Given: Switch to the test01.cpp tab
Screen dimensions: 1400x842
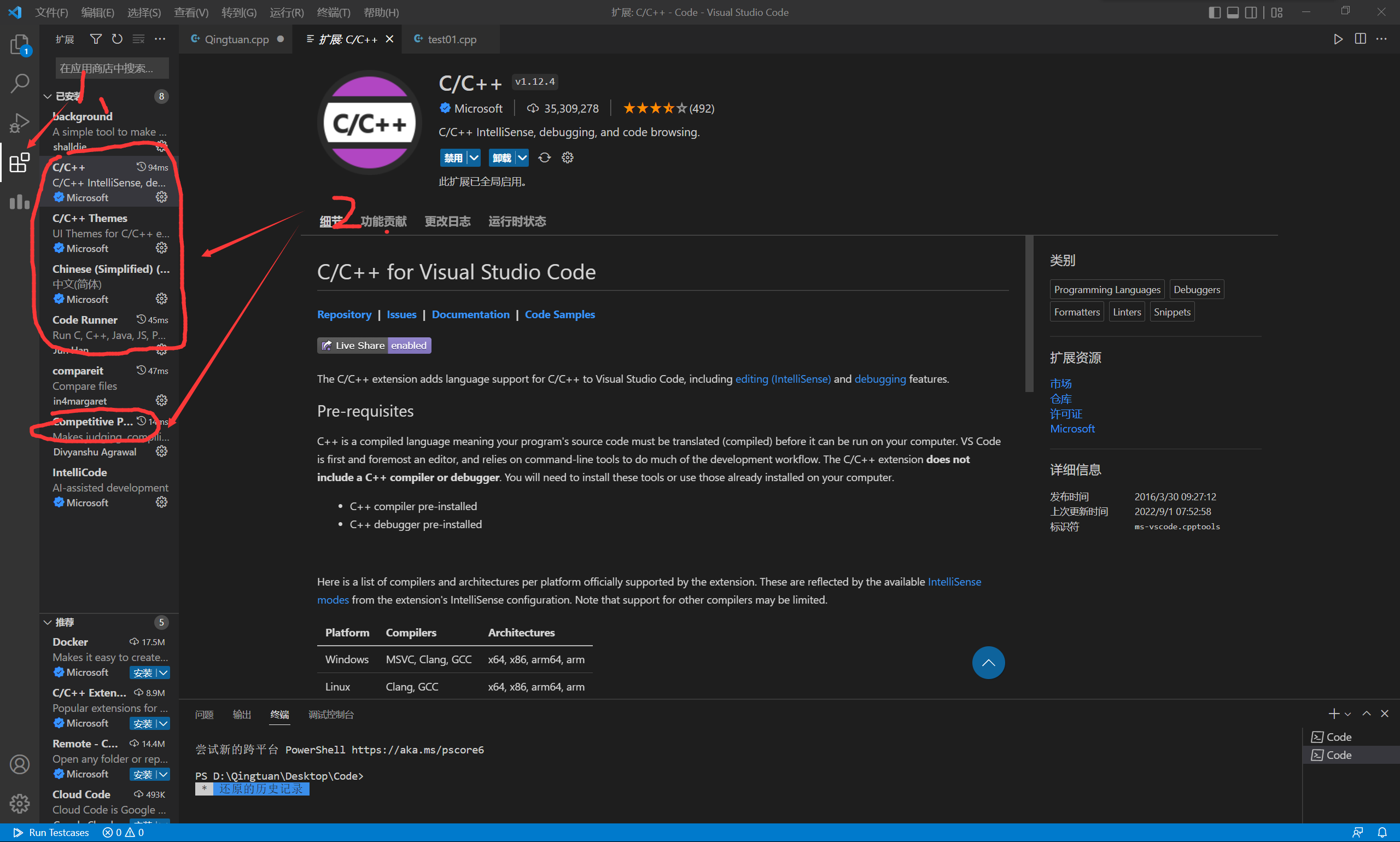Looking at the screenshot, I should pos(451,39).
